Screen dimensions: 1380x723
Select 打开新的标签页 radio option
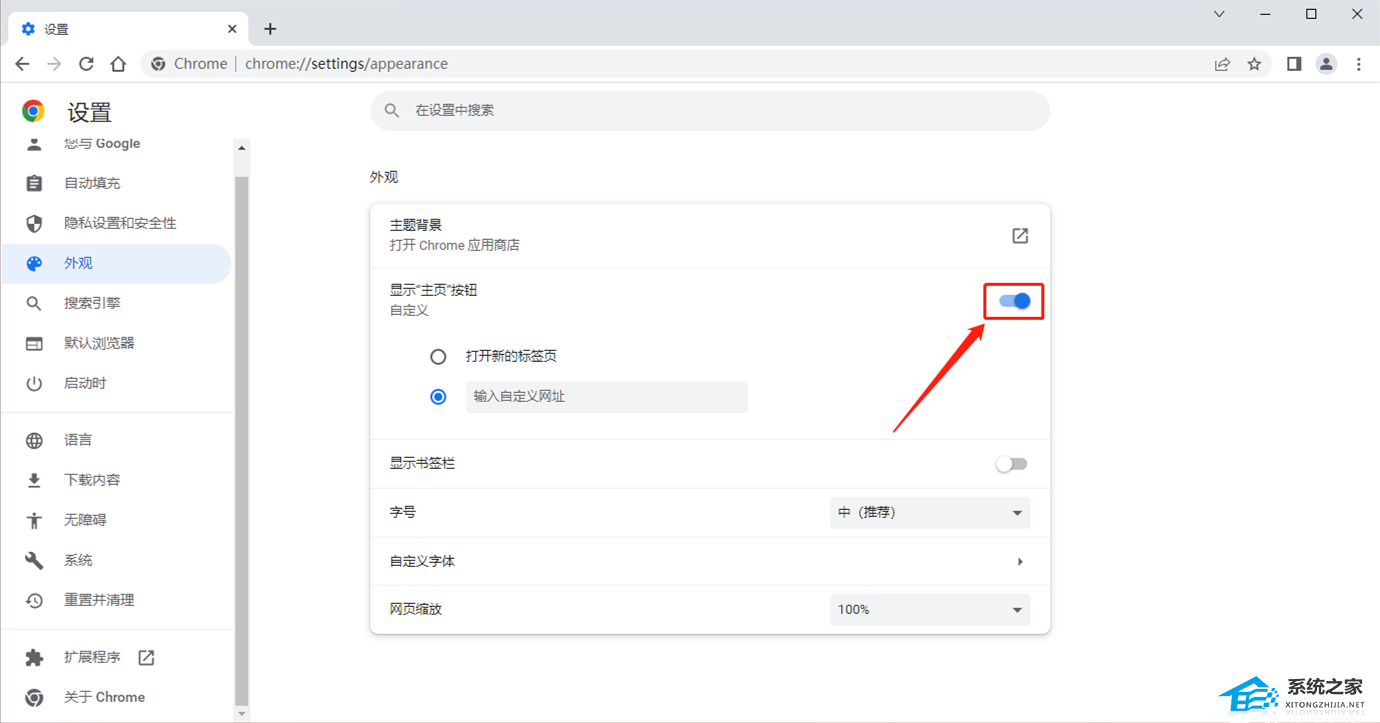[x=438, y=357]
